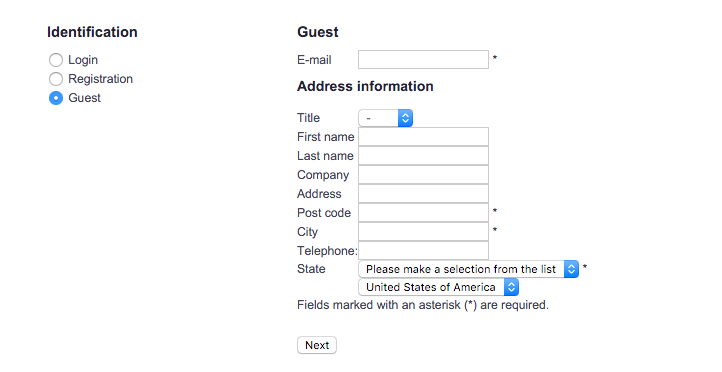Select the Guest radio button
This screenshot has height=372, width=722.
click(x=56, y=98)
